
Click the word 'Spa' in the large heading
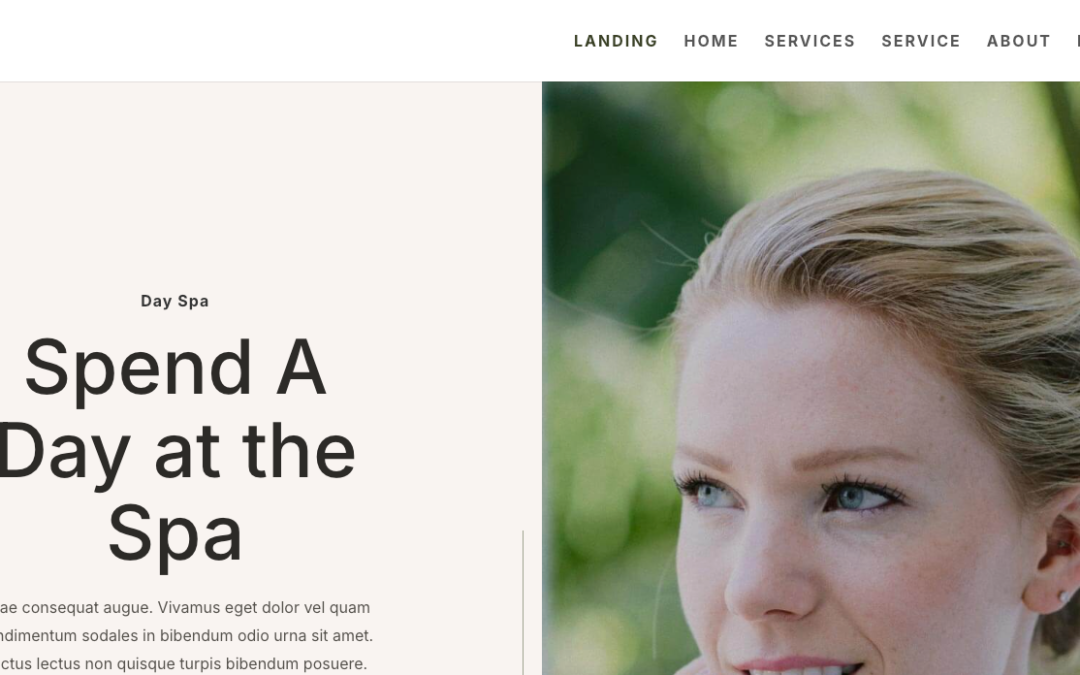pos(175,535)
